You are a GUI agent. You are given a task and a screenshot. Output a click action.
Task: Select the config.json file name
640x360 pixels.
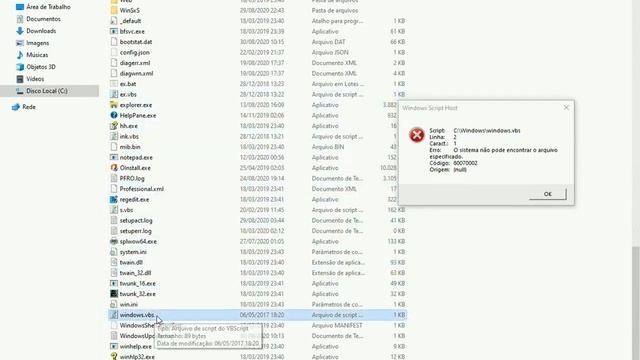click(x=135, y=53)
